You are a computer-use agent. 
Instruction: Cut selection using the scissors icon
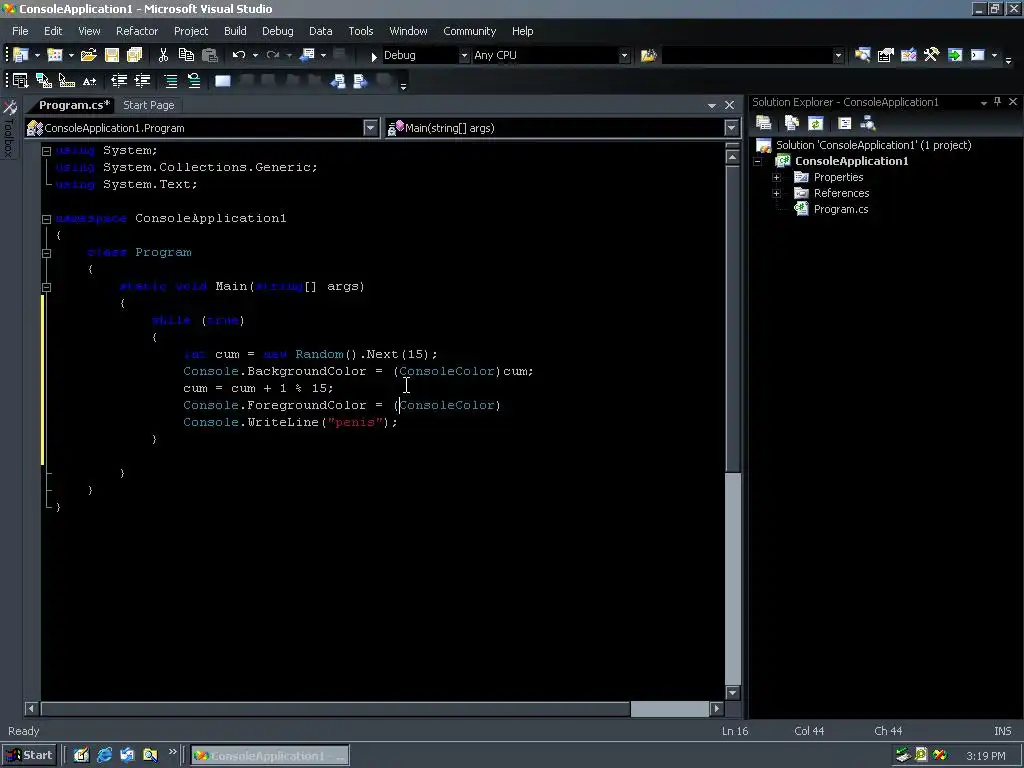tap(163, 56)
